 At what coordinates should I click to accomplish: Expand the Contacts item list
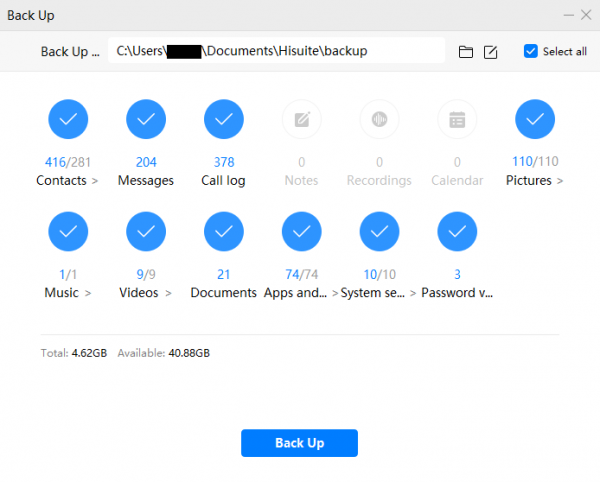[95, 181]
